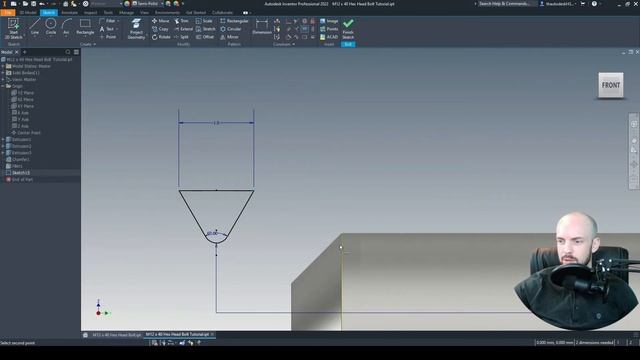
Task: Click the Start 2D Sketch button
Action: point(13,28)
